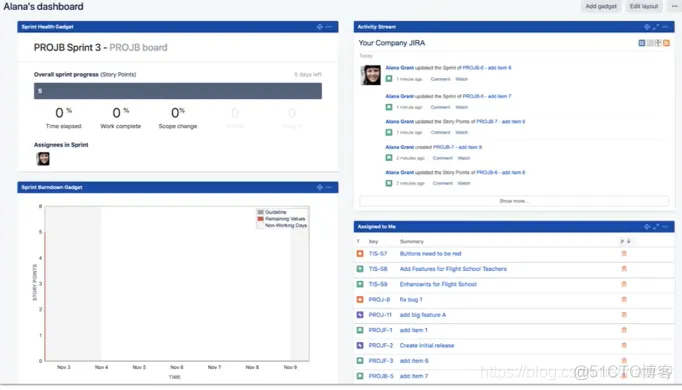
Task: Click the story type icon for TIS-58
Action: [x=360, y=269]
